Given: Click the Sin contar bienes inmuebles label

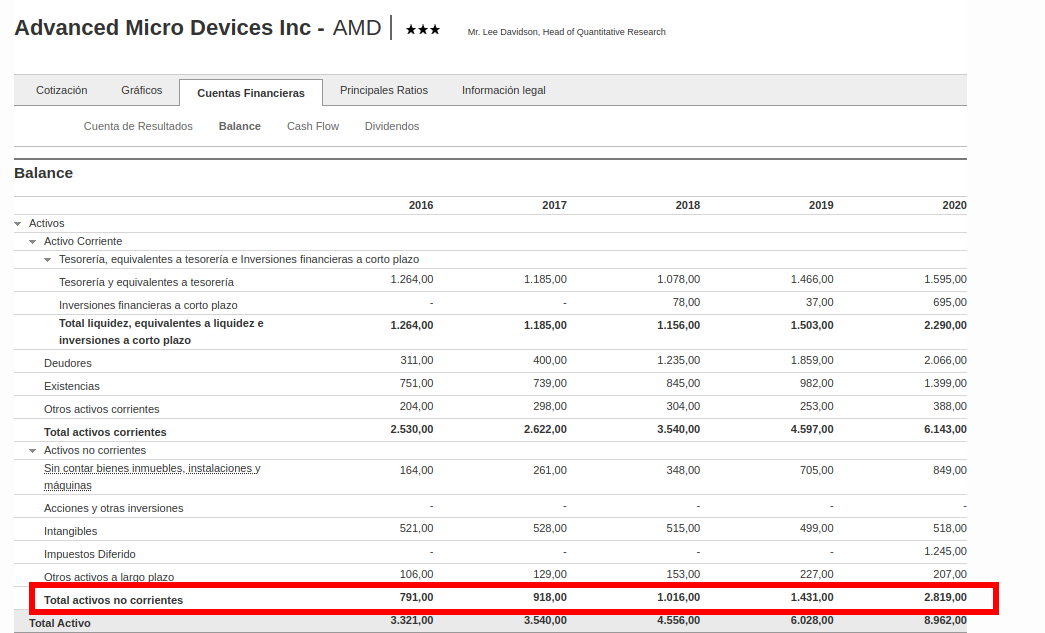Looking at the screenshot, I should 152,468.
